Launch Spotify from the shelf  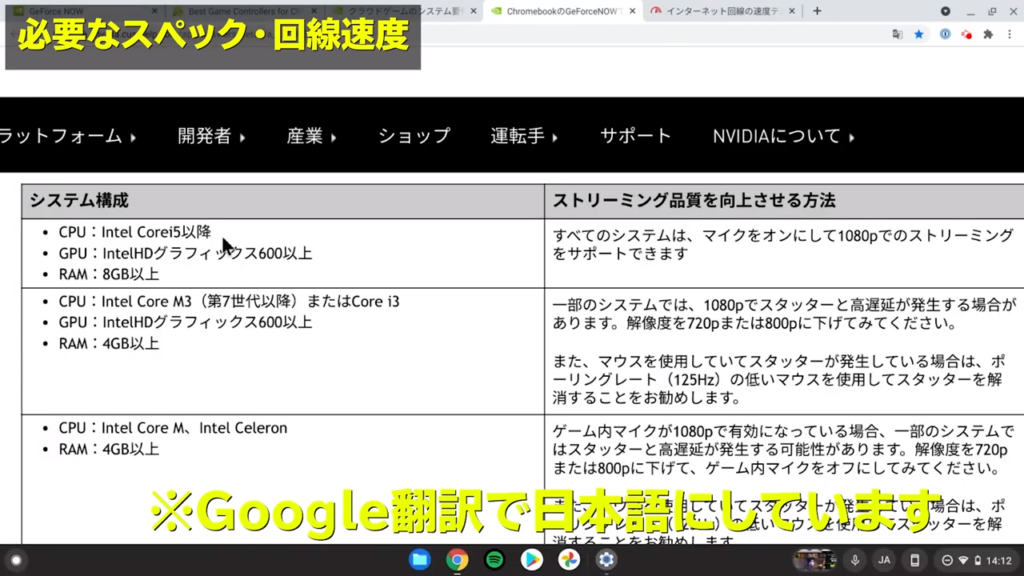click(x=494, y=559)
